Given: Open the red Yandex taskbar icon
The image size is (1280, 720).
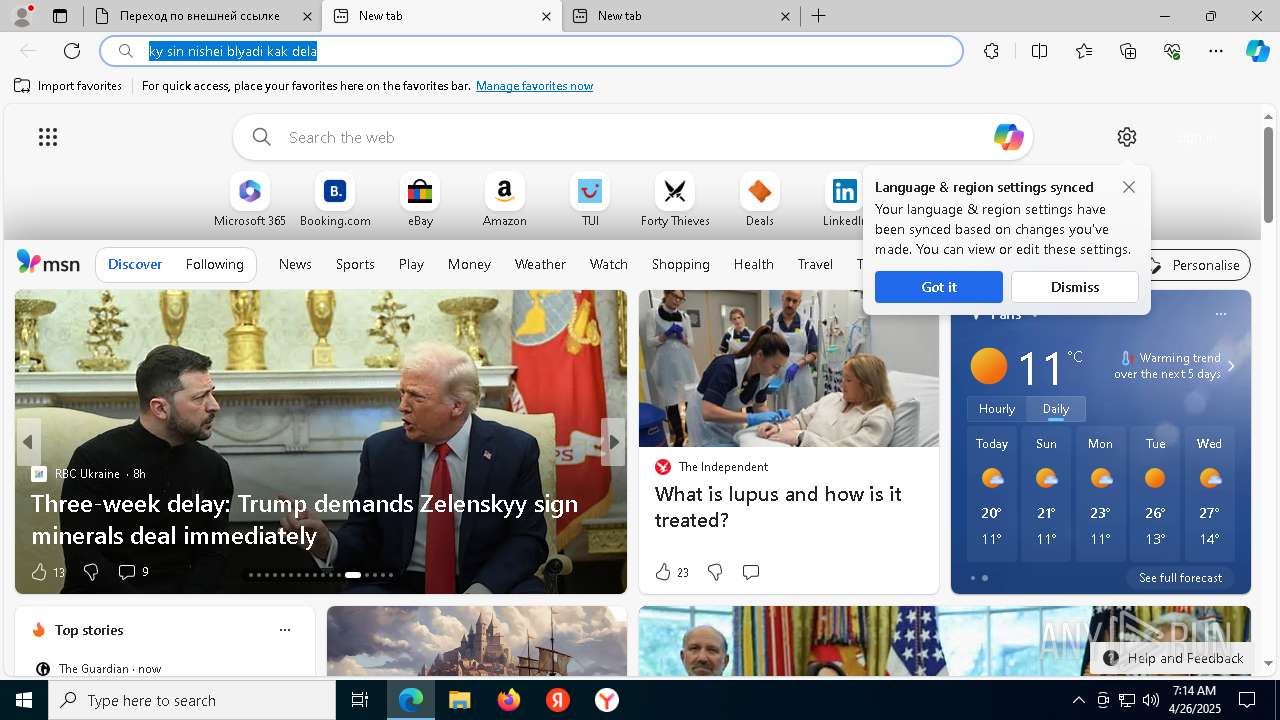Looking at the screenshot, I should click(558, 700).
